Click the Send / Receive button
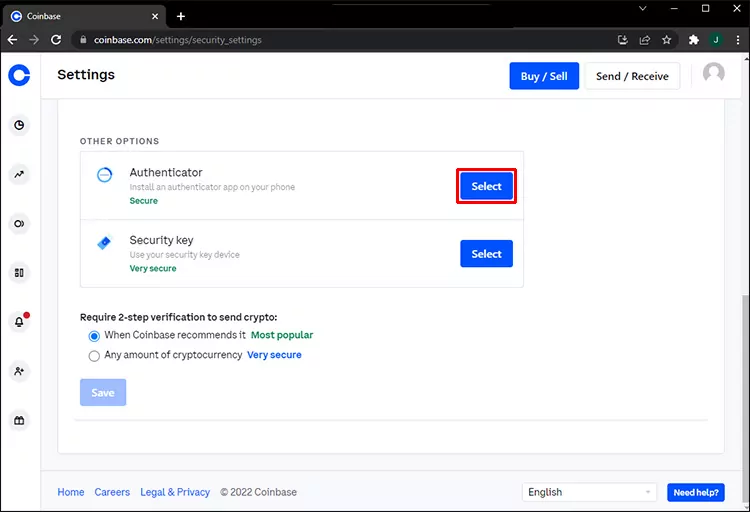Image resolution: width=750 pixels, height=512 pixels. (632, 76)
